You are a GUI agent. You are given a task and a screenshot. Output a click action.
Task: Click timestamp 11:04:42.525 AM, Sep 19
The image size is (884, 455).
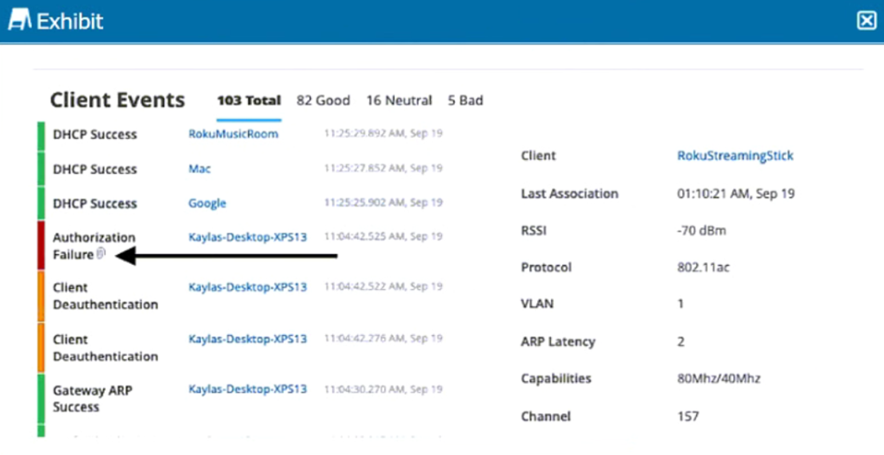coord(383,236)
